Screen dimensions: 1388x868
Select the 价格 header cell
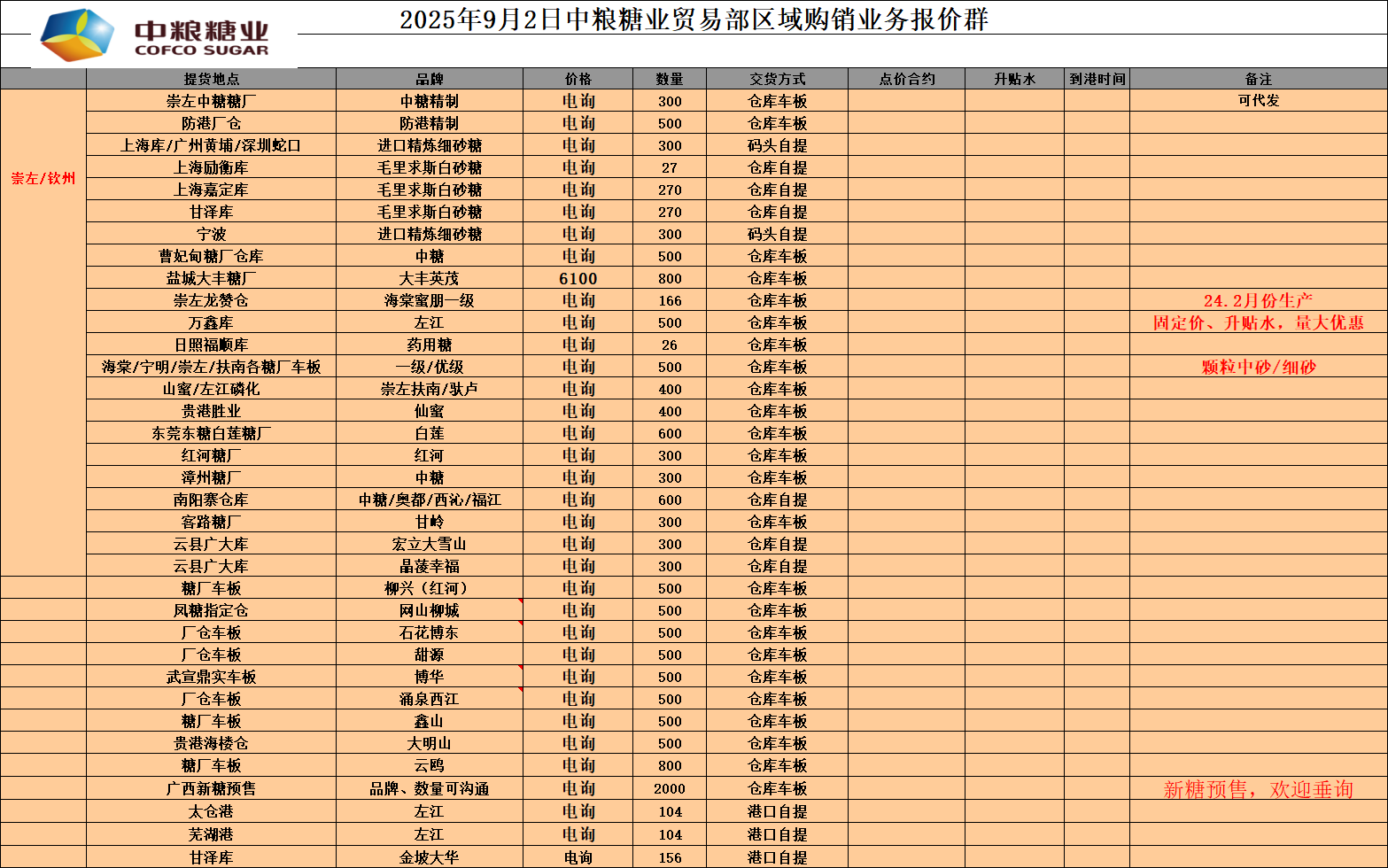click(578, 79)
